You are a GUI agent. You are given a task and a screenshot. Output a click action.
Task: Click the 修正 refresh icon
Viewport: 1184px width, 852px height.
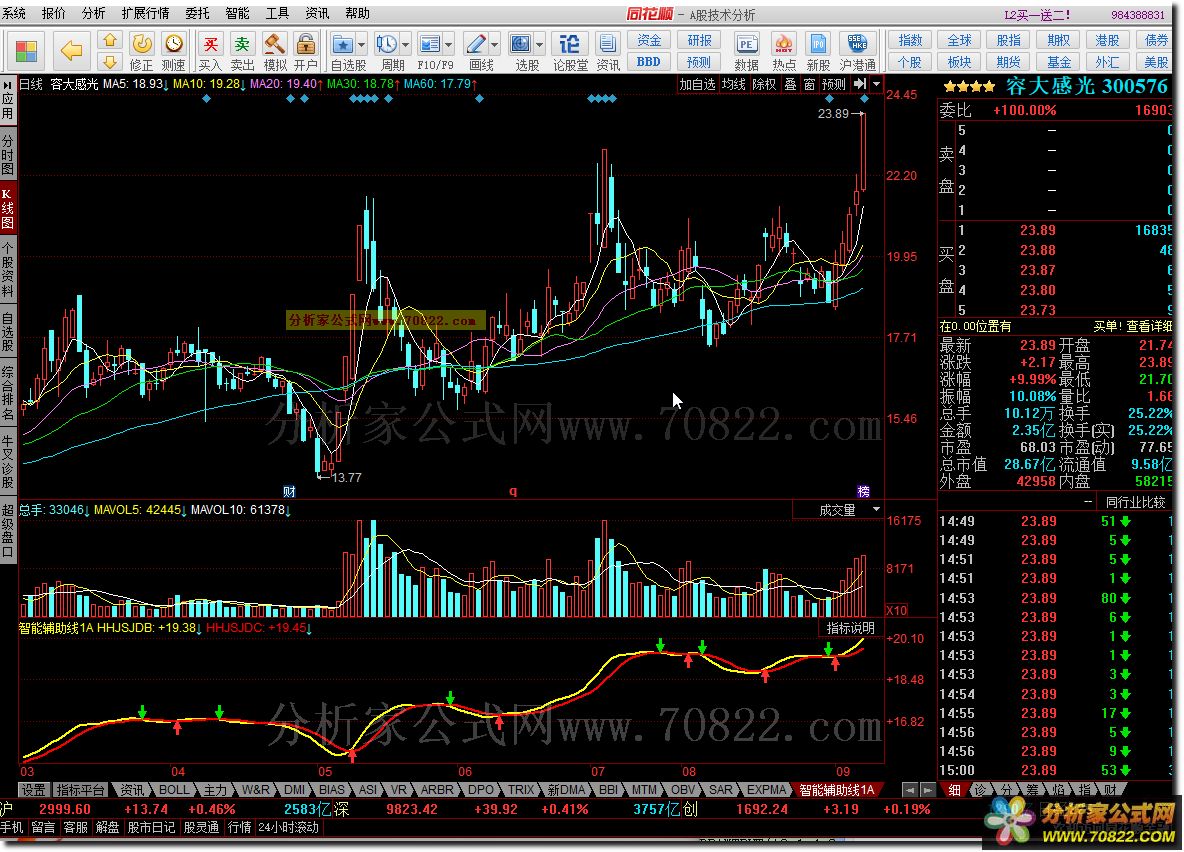[141, 44]
